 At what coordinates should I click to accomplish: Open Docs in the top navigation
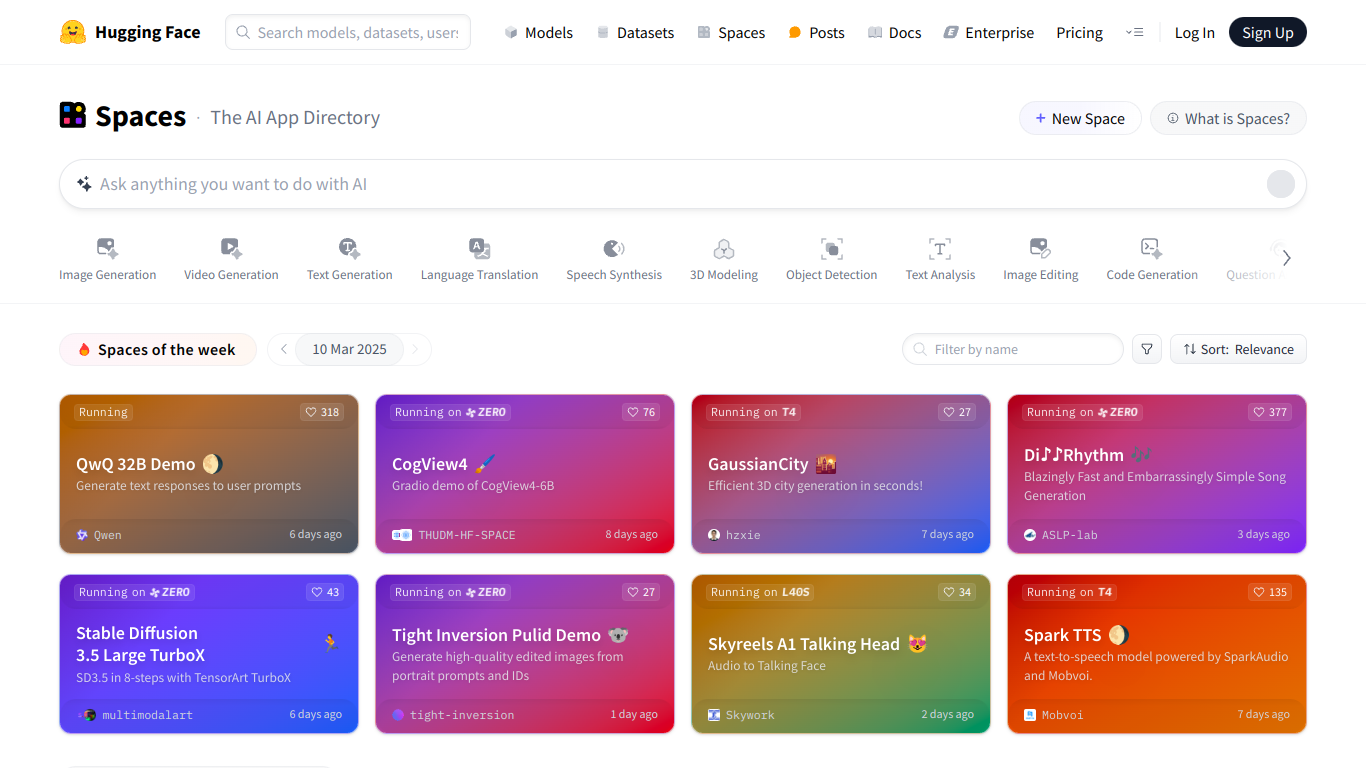894,32
